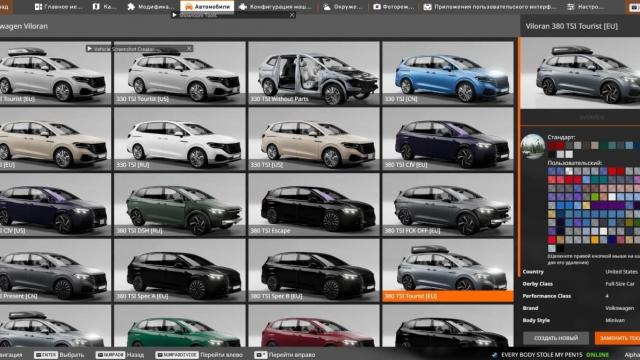Pick the green 380 TSI DSH [RU] car
Screen dimensions: 640x360
tap(180, 204)
